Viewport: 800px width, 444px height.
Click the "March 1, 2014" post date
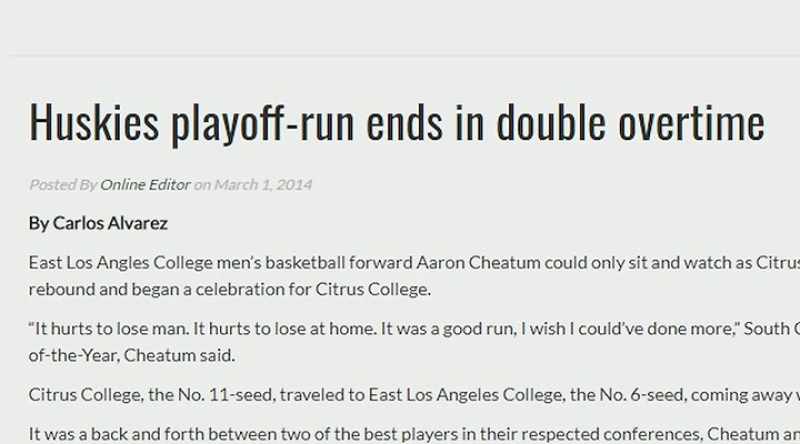click(x=263, y=185)
